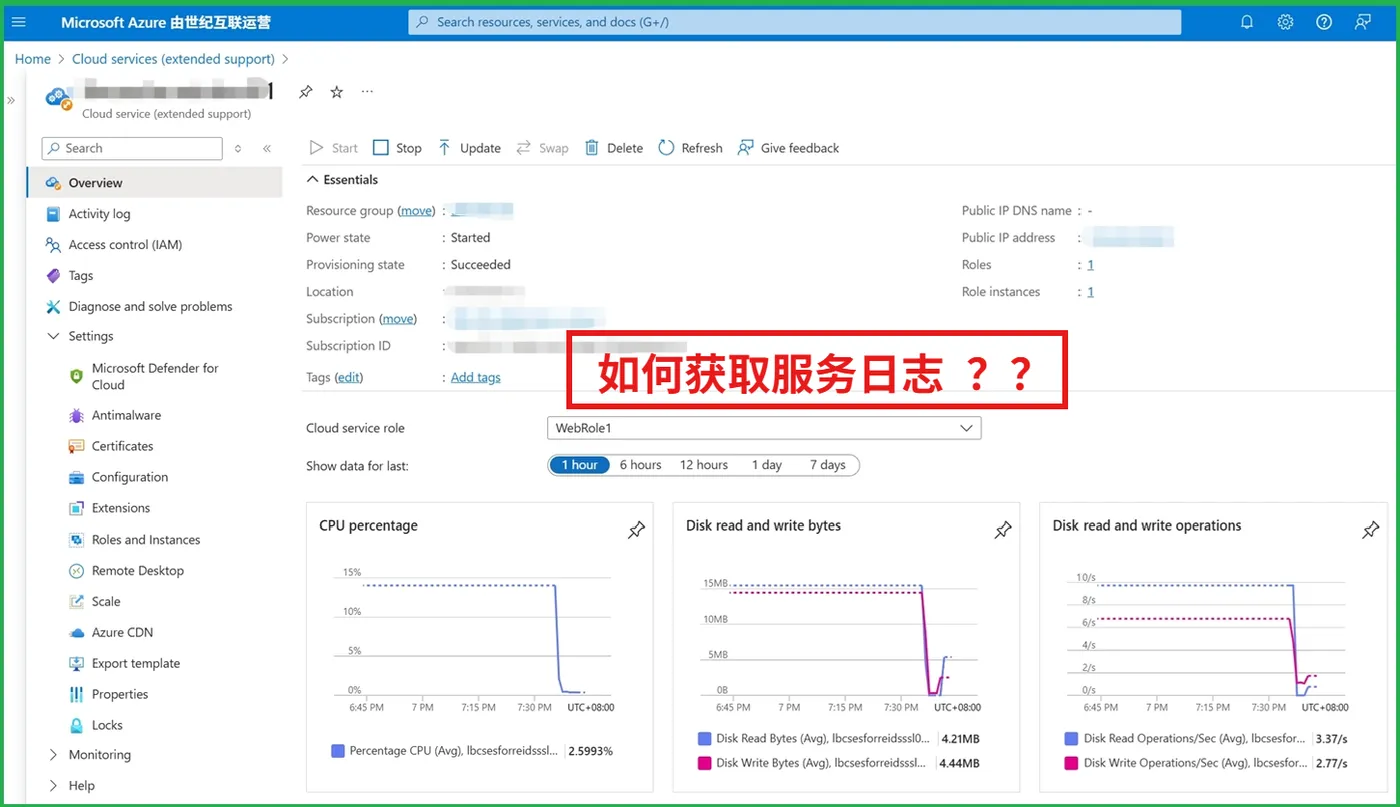Image resolution: width=1400 pixels, height=807 pixels.
Task: Collapse the sidebar with double chevron
Action: [267, 148]
